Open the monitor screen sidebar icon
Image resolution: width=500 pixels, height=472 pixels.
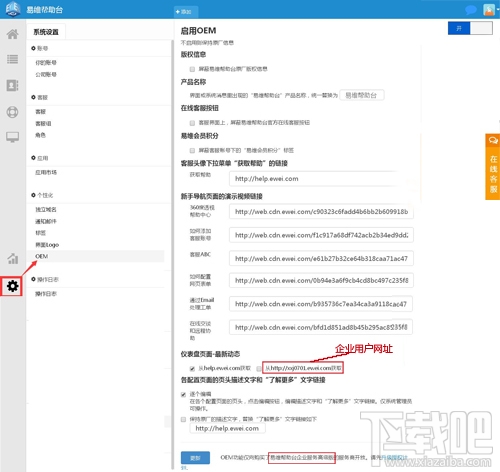[13, 137]
